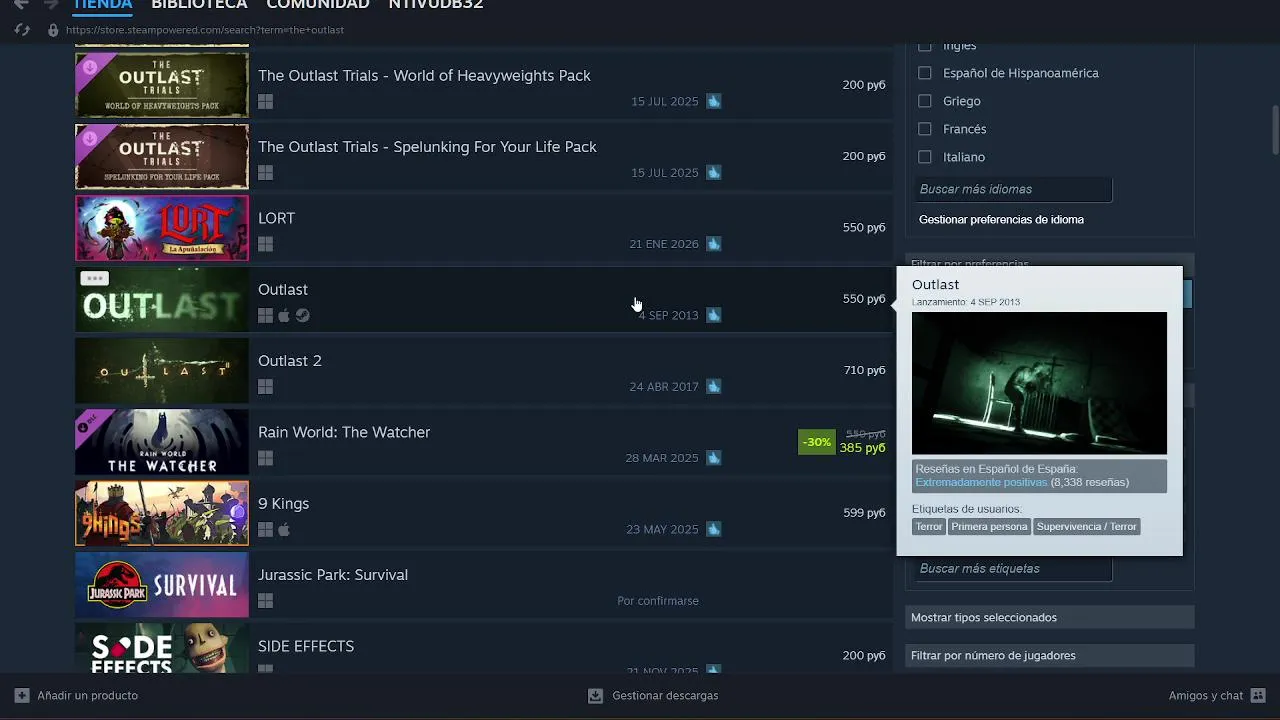Click the 710 руб price of Outlast 2
The height and width of the screenshot is (720, 1280).
pyautogui.click(x=864, y=370)
